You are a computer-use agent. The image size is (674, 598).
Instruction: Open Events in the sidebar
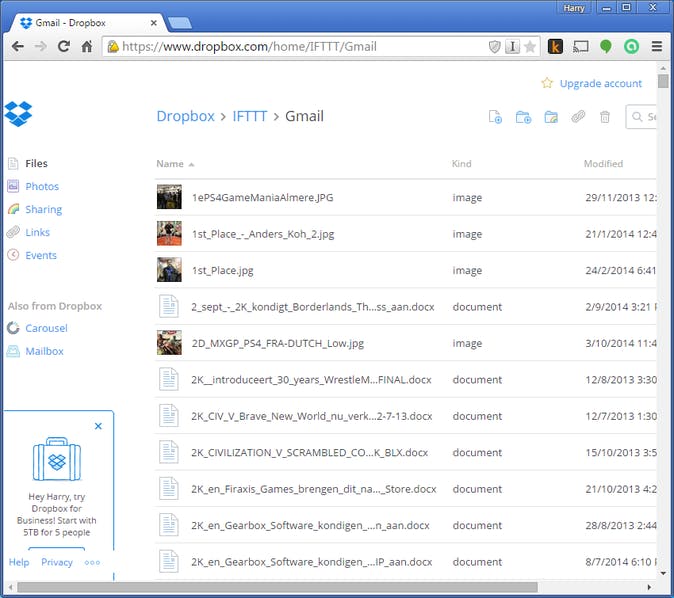[41, 255]
